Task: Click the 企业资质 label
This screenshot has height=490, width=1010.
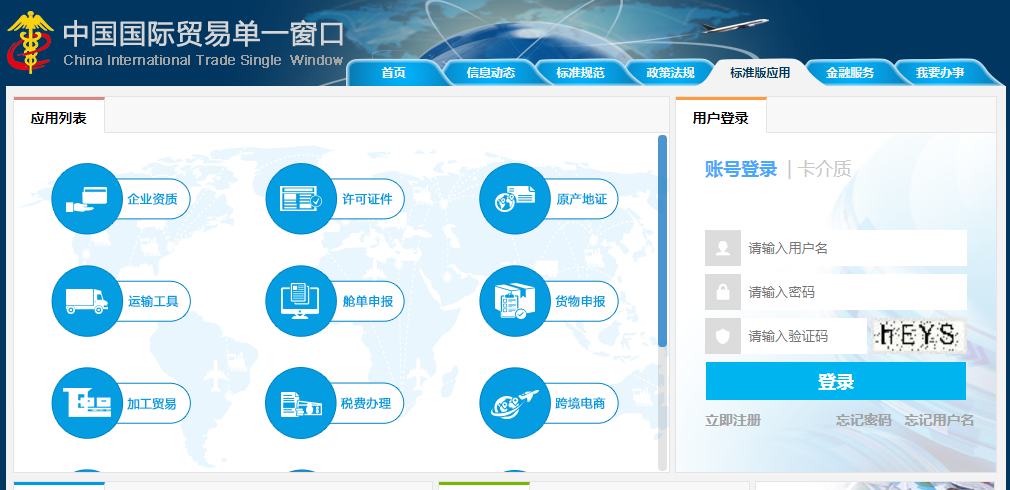Action: coord(152,199)
